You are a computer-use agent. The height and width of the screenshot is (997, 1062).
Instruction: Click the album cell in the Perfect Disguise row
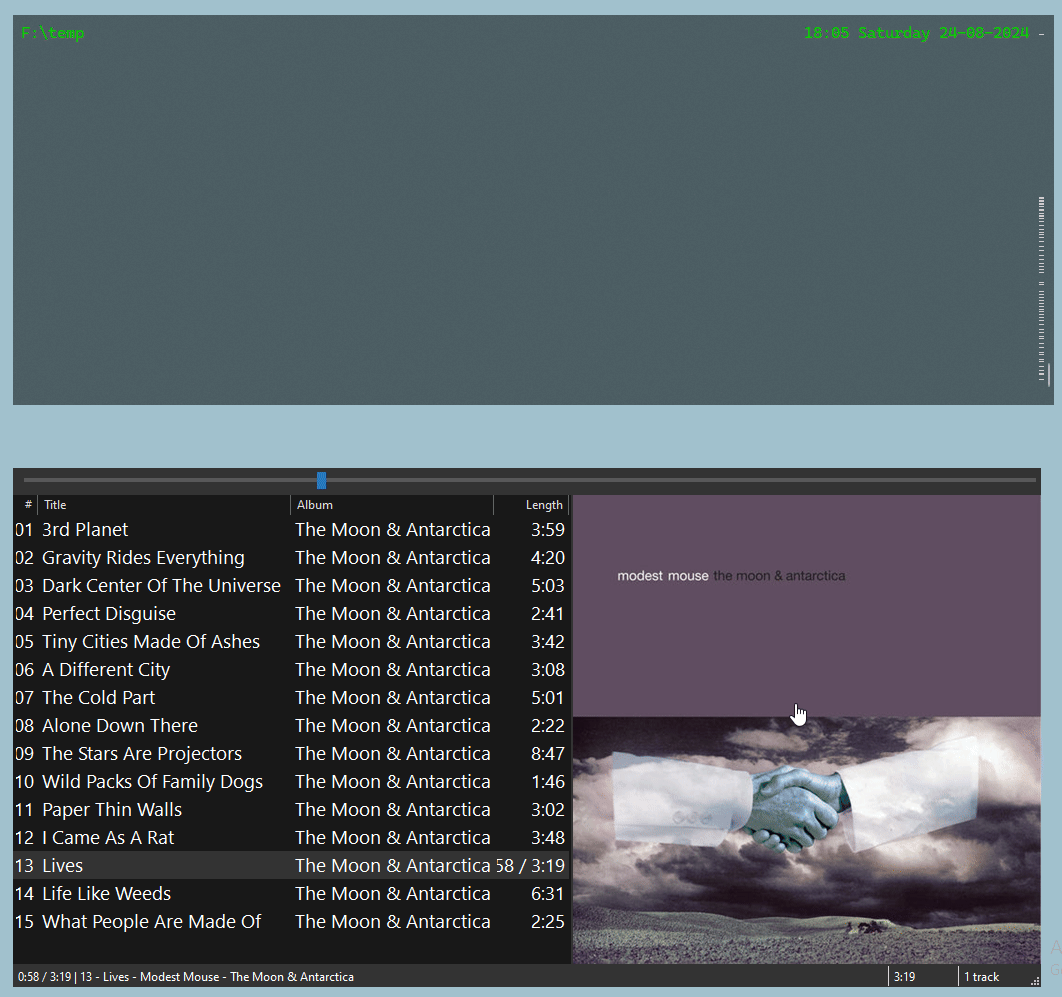pos(393,614)
